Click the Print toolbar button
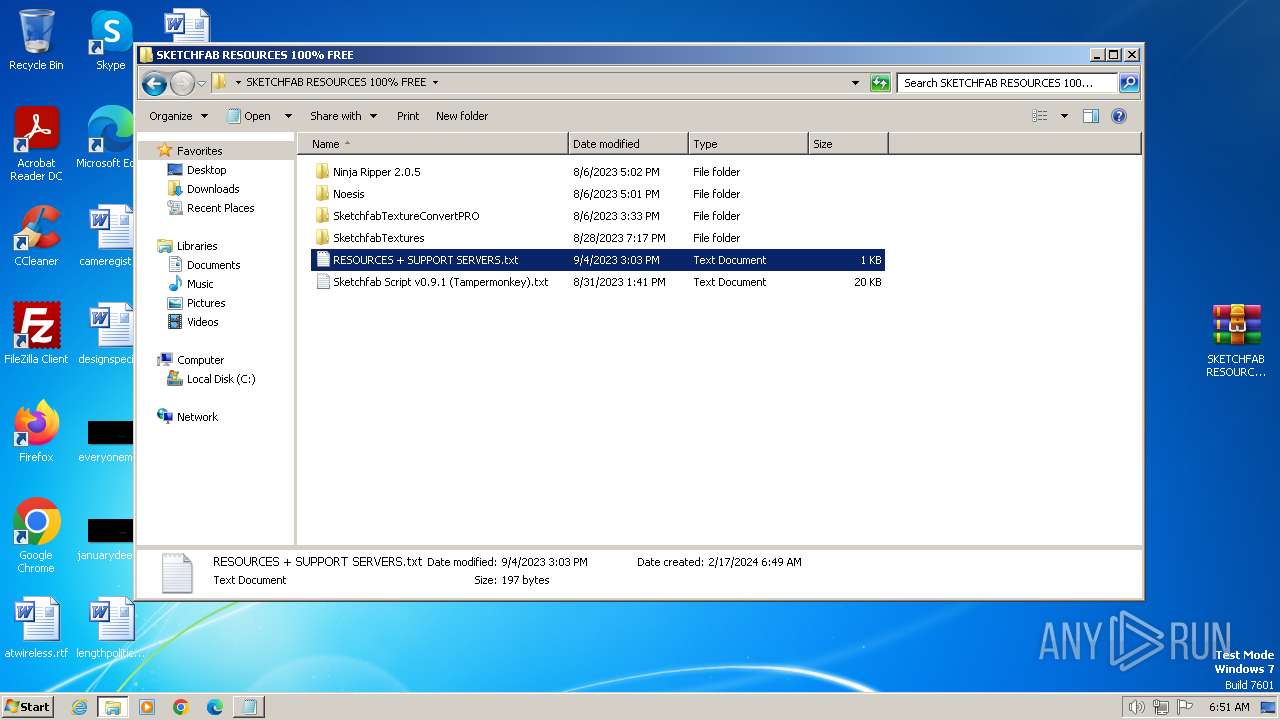This screenshot has height=720, width=1280. pyautogui.click(x=408, y=116)
